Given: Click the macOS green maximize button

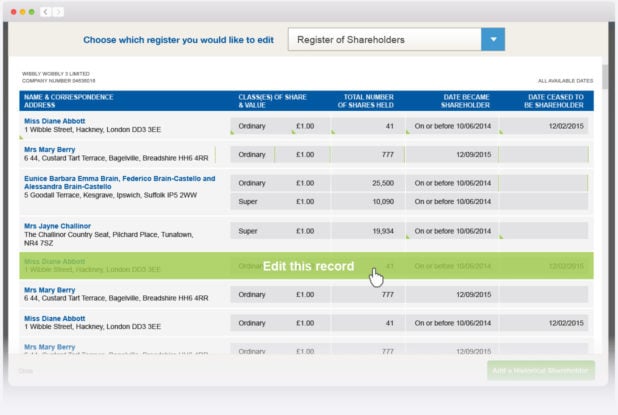Looking at the screenshot, I should (31, 12).
